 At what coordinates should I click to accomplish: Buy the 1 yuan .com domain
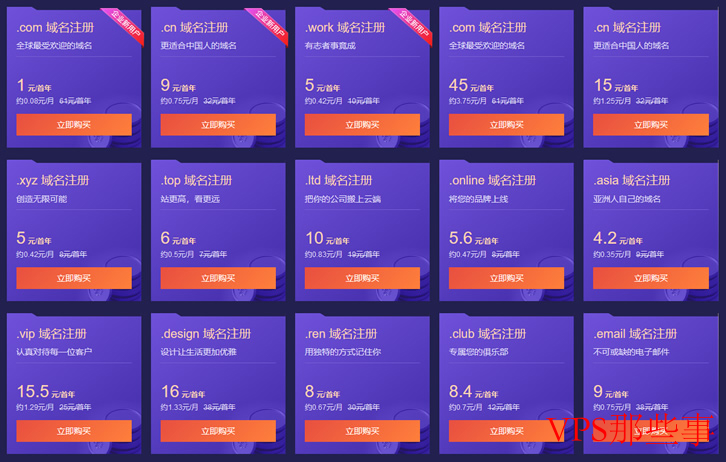(74, 125)
